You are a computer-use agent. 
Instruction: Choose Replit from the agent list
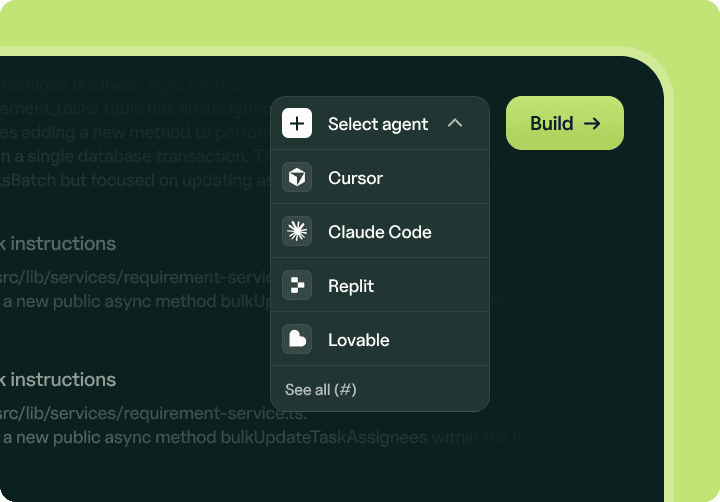tap(380, 285)
